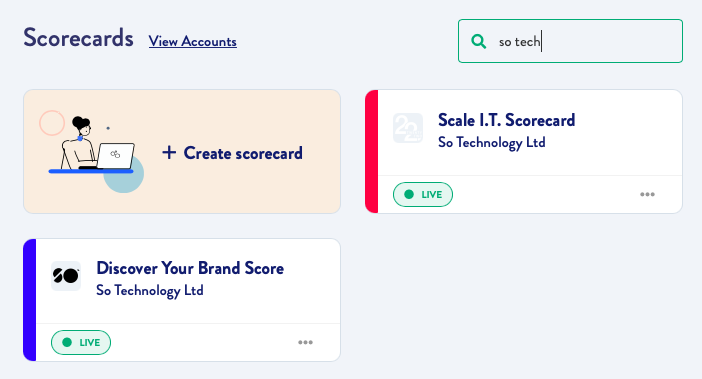Open the Scale I.T. Scorecard title
This screenshot has width=702, height=379.
(506, 120)
